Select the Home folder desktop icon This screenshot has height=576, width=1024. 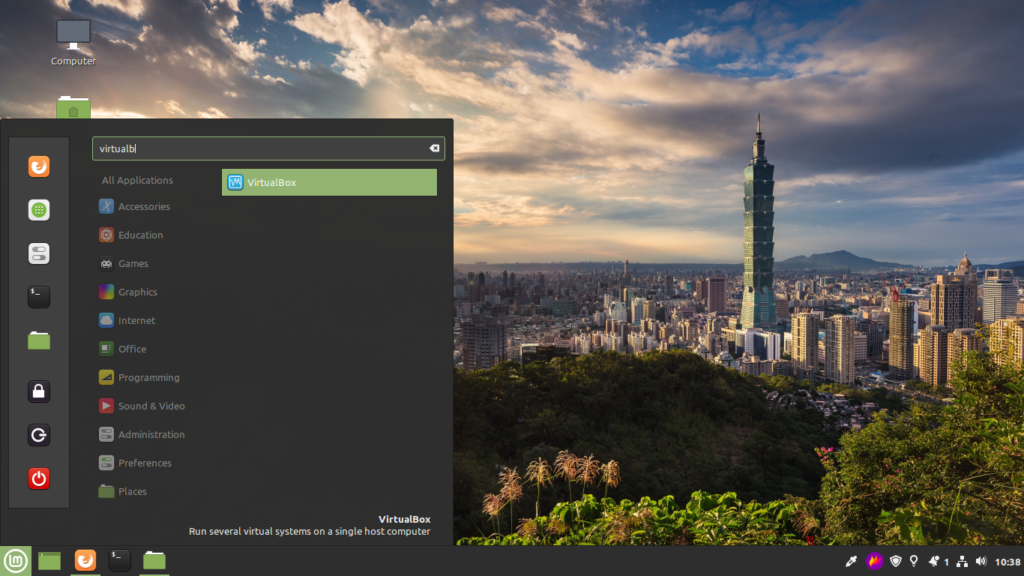point(73,108)
